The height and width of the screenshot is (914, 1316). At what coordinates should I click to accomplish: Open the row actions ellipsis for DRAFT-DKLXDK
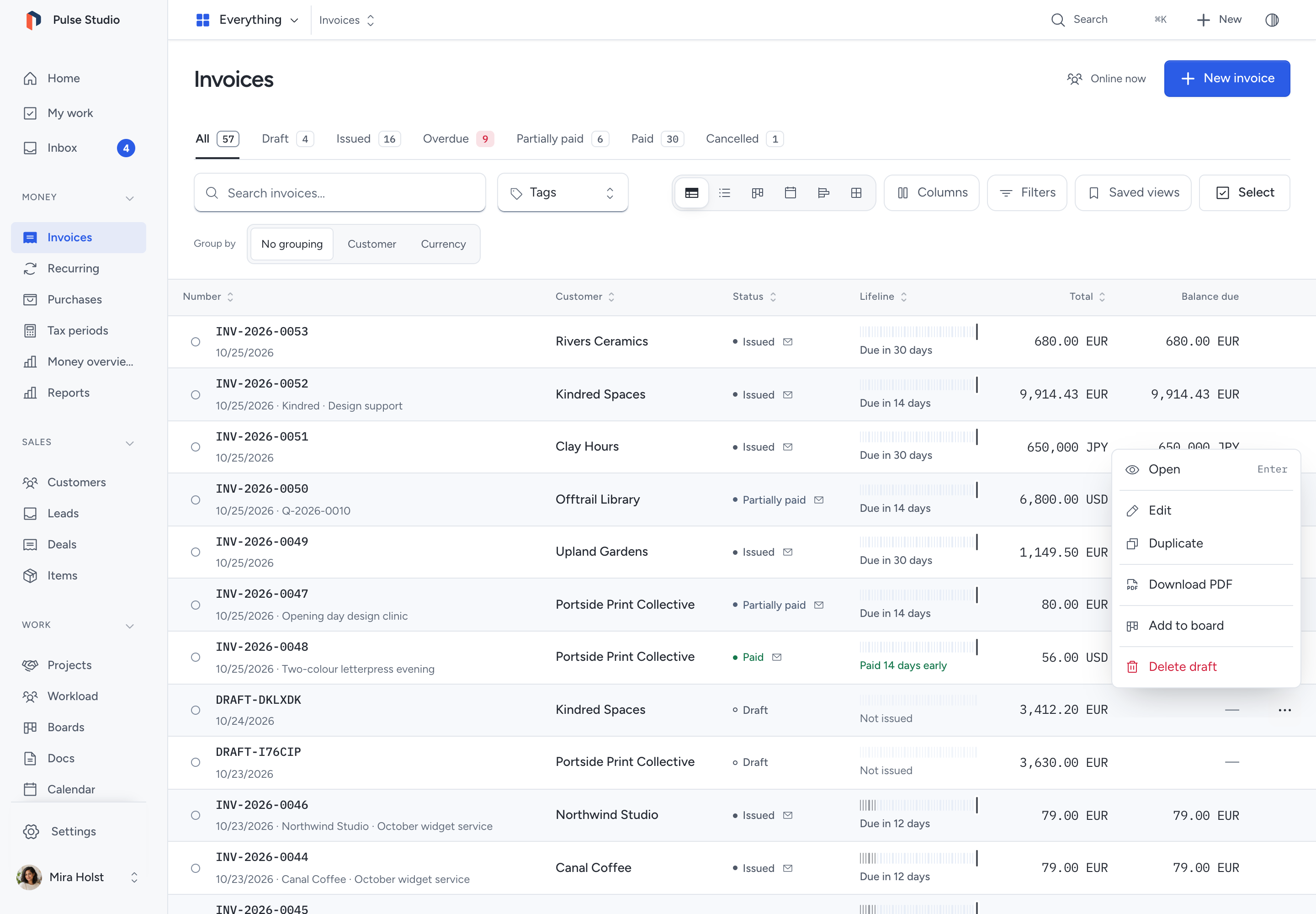click(1284, 710)
